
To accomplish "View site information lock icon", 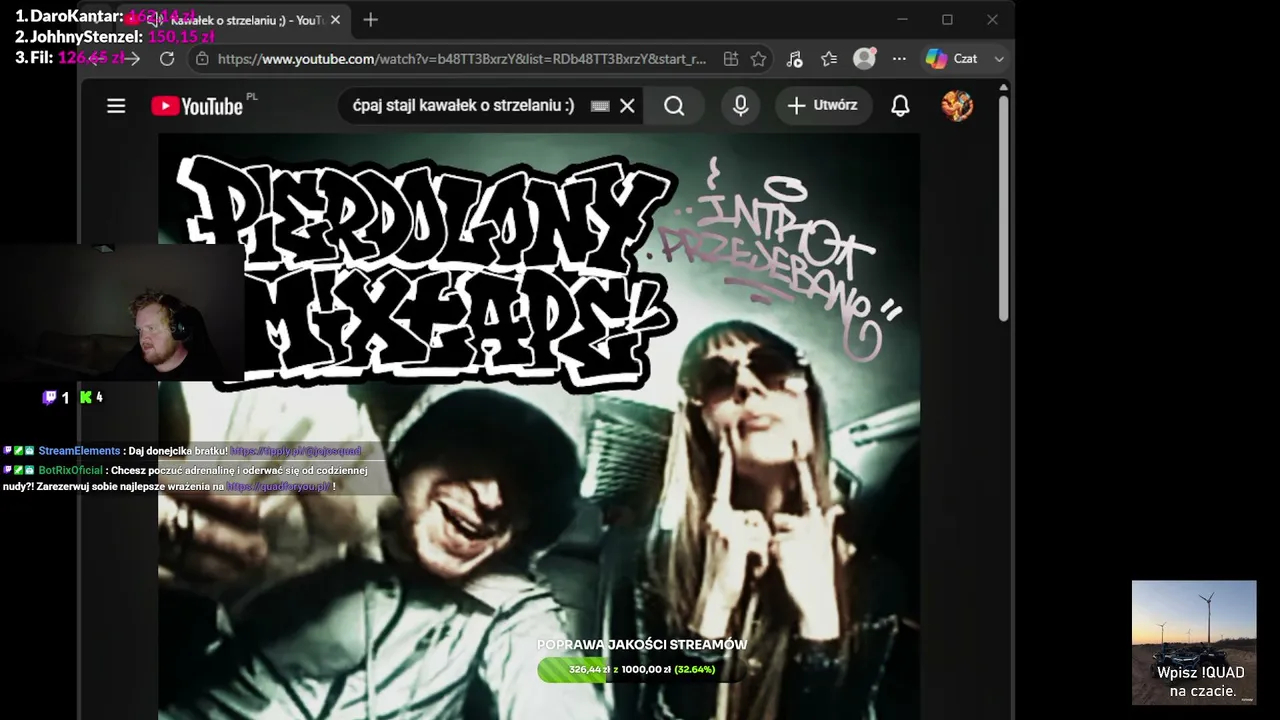I will point(202,59).
